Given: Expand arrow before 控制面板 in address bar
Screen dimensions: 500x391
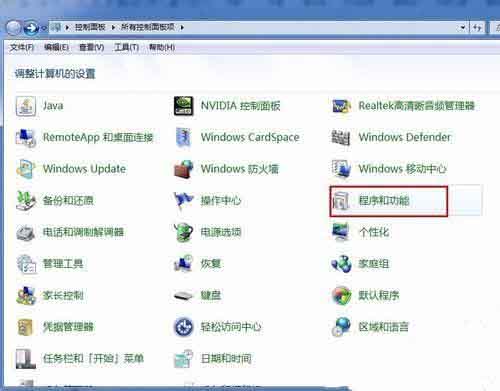Looking at the screenshot, I should tap(67, 28).
